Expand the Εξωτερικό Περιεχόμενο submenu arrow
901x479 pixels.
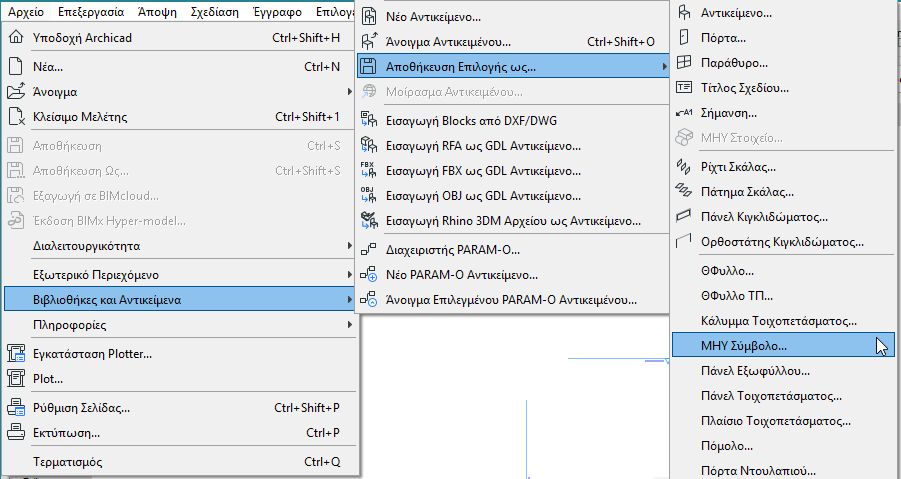pos(349,275)
